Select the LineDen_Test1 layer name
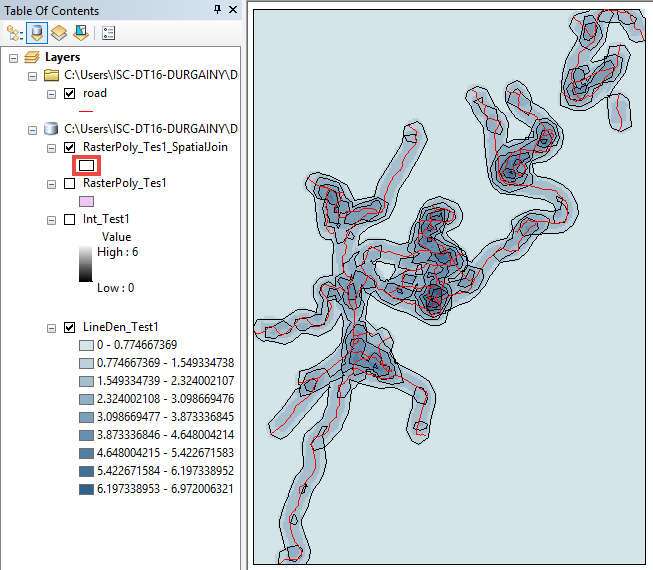Viewport: 653px width, 570px height. [121, 328]
